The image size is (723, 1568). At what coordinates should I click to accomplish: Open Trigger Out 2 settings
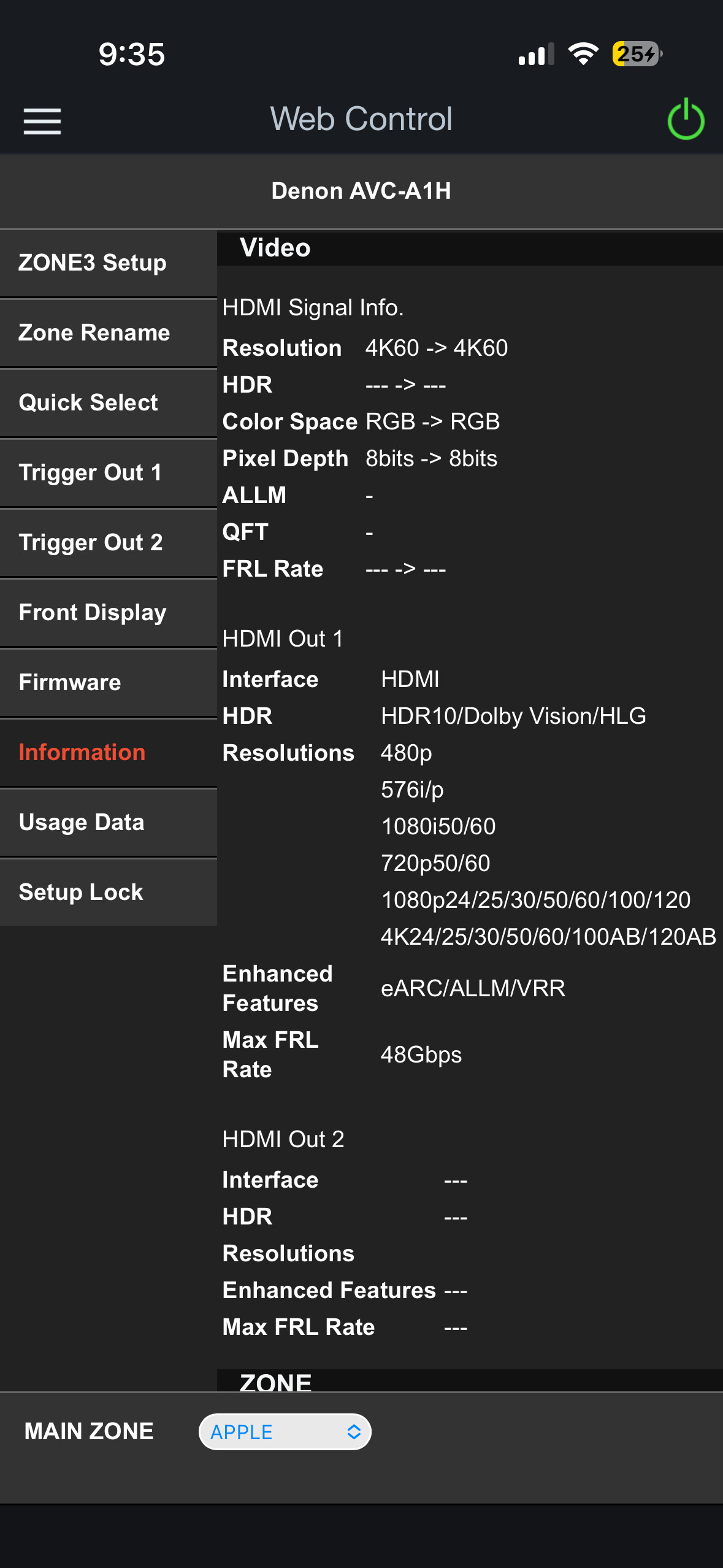109,543
